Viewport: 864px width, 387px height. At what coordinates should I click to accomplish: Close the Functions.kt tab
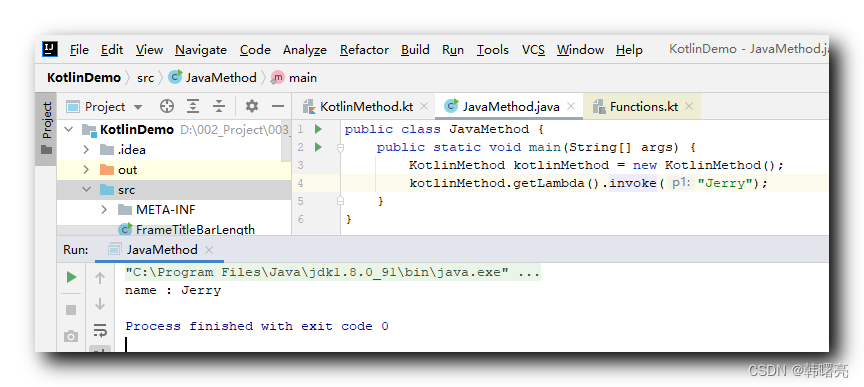(689, 106)
